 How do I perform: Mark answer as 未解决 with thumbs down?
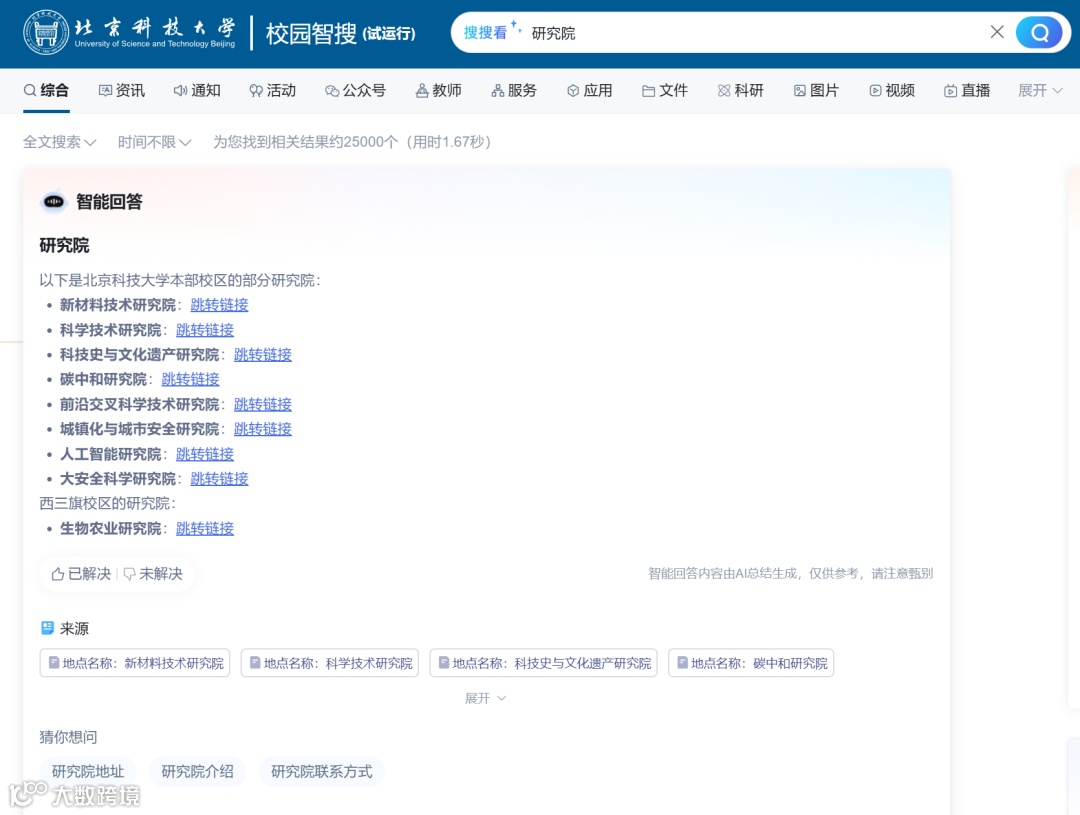(153, 574)
